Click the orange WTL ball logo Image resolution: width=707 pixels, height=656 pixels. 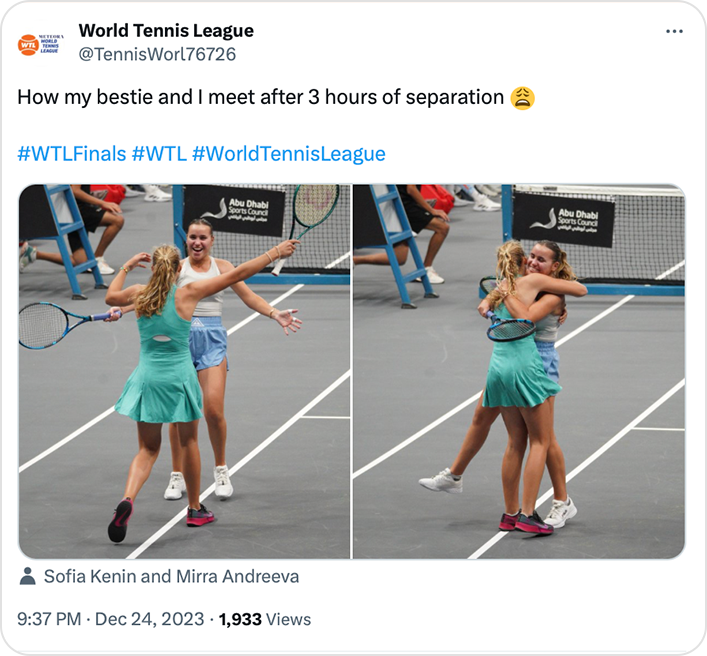point(28,45)
